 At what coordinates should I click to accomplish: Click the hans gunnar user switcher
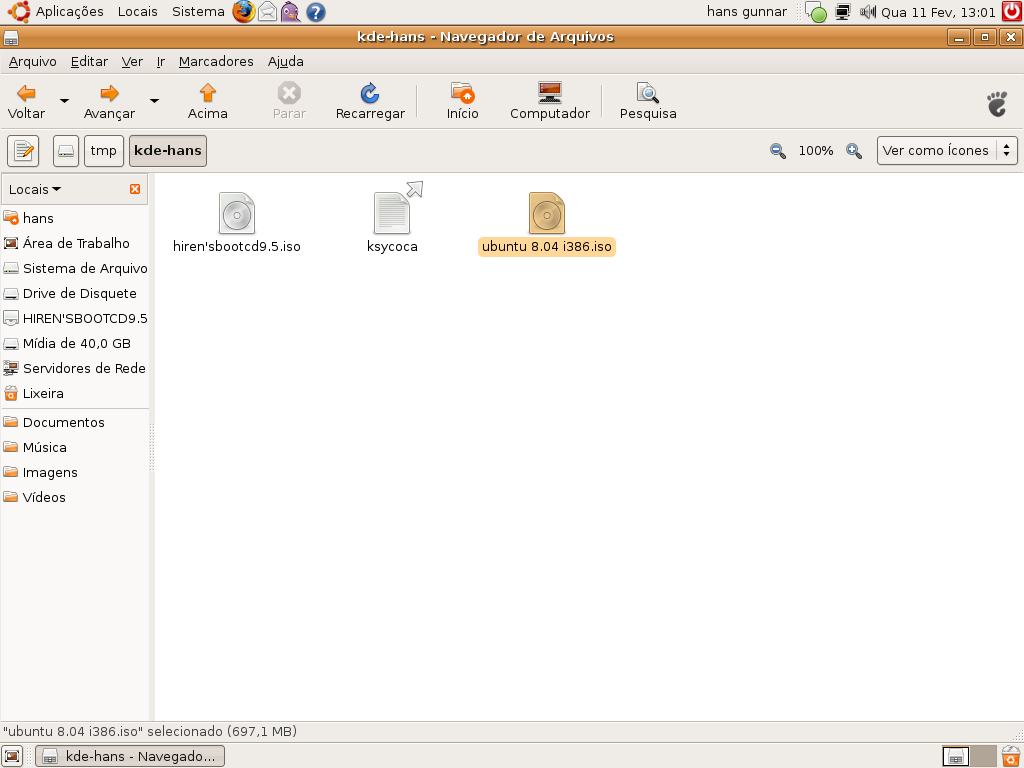pyautogui.click(x=746, y=12)
